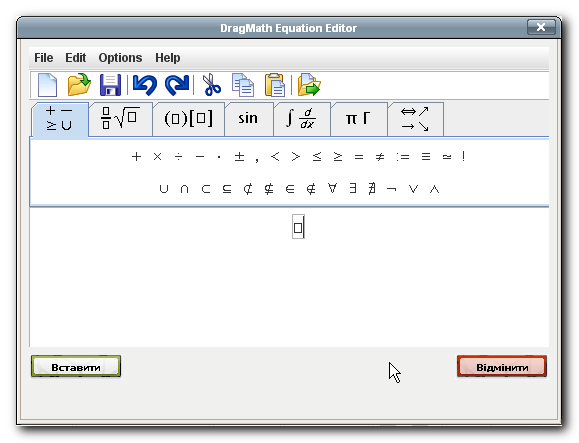
Task: Insert the plus-minus symbol
Action: pos(239,157)
